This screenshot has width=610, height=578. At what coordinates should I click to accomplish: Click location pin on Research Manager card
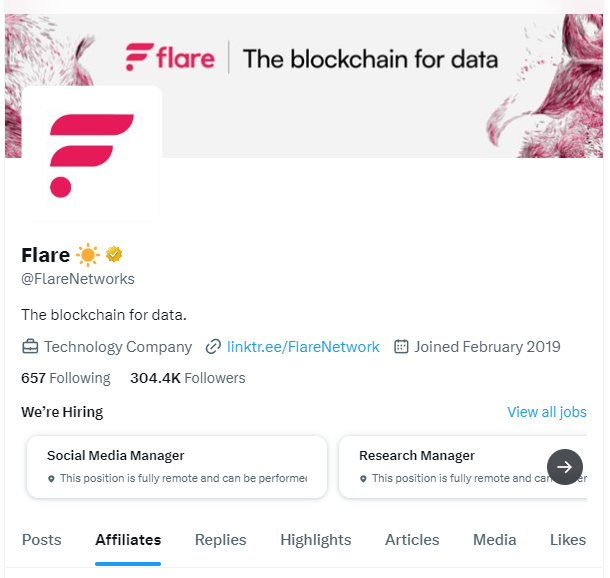point(363,478)
